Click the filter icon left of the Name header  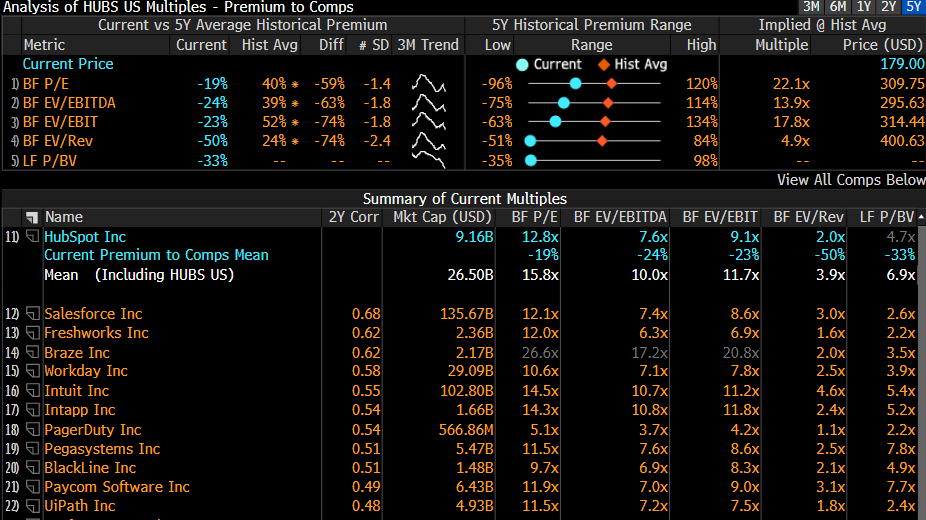(32, 217)
